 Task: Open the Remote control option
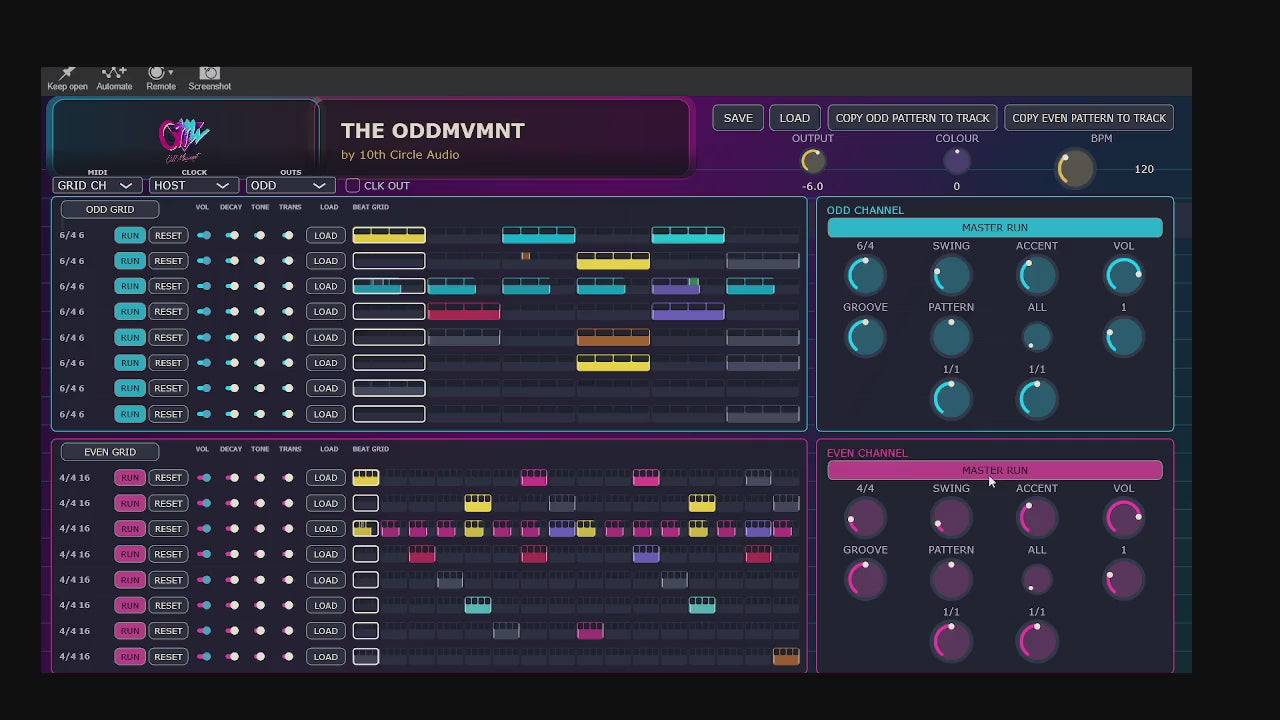(160, 79)
